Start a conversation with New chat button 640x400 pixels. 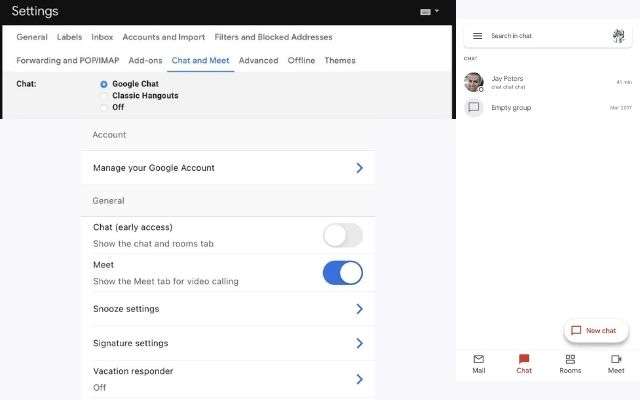point(596,331)
